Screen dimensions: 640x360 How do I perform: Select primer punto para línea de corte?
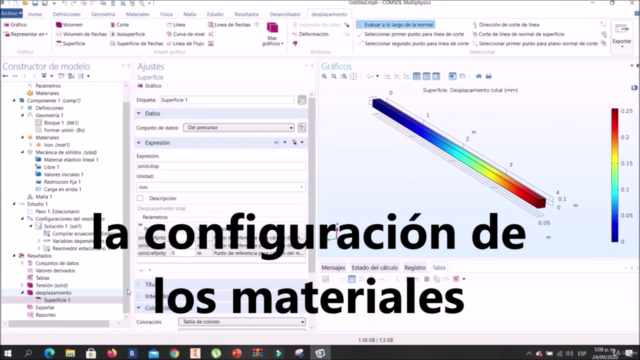coord(411,34)
